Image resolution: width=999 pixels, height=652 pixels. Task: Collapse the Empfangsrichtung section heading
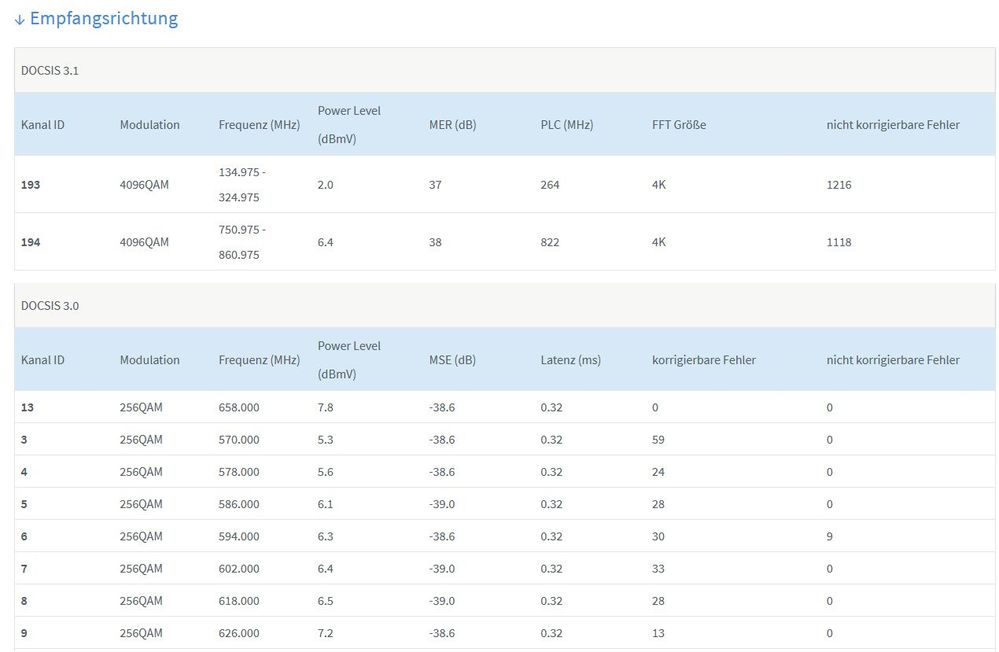(x=96, y=18)
